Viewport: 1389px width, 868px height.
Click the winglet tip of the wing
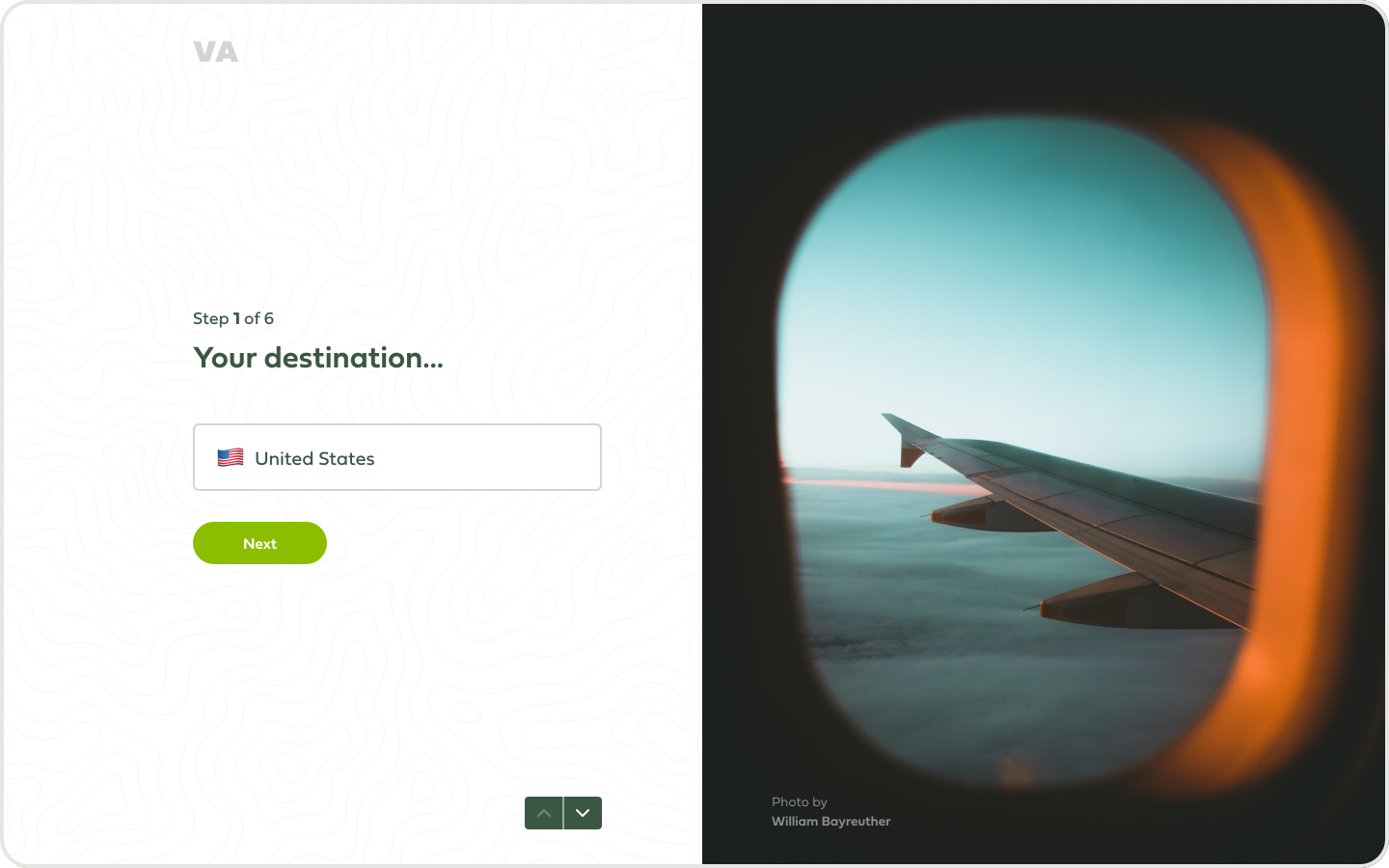coord(905,436)
